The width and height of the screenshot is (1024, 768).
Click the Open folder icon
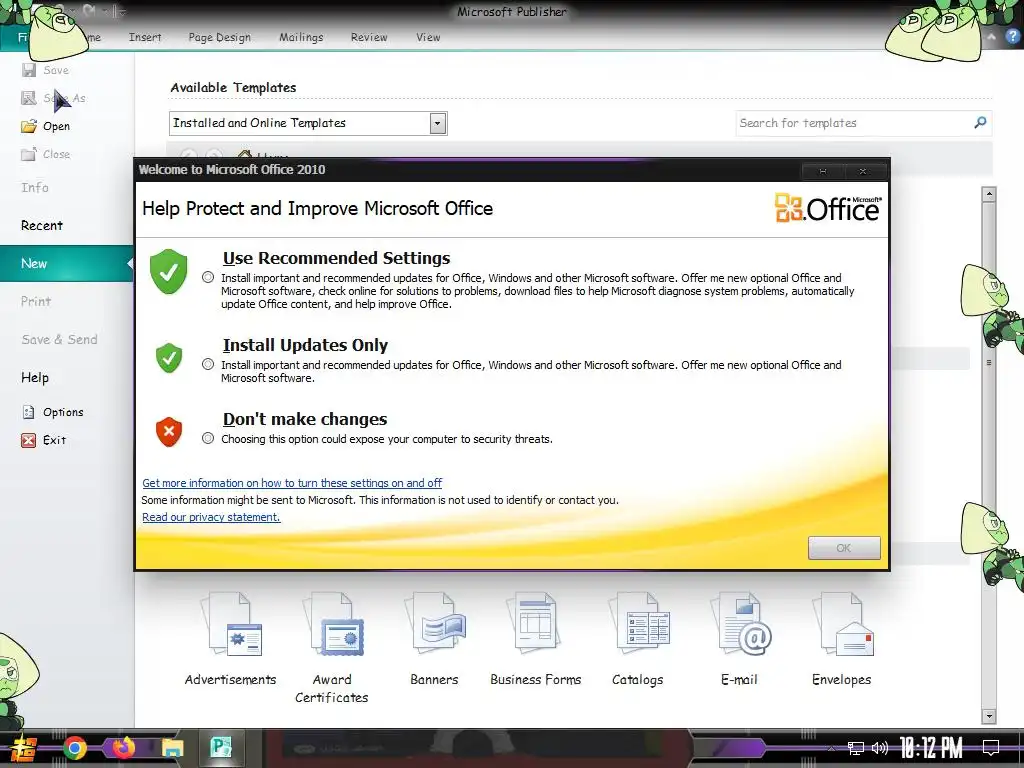coord(29,126)
